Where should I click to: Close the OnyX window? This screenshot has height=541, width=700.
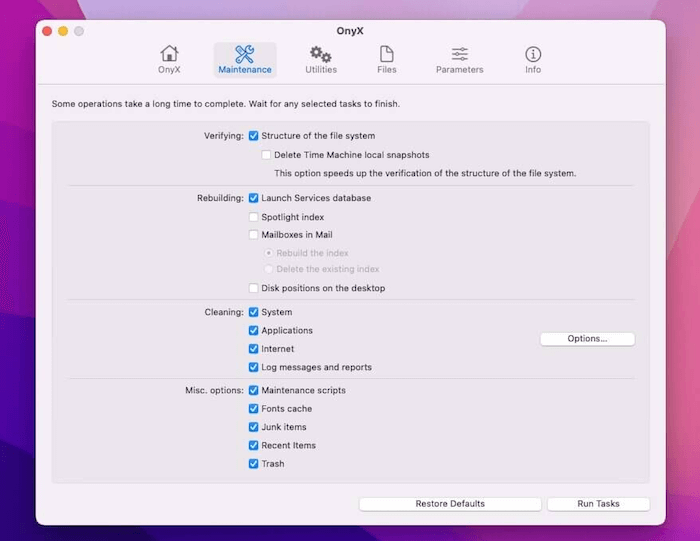pos(47,31)
